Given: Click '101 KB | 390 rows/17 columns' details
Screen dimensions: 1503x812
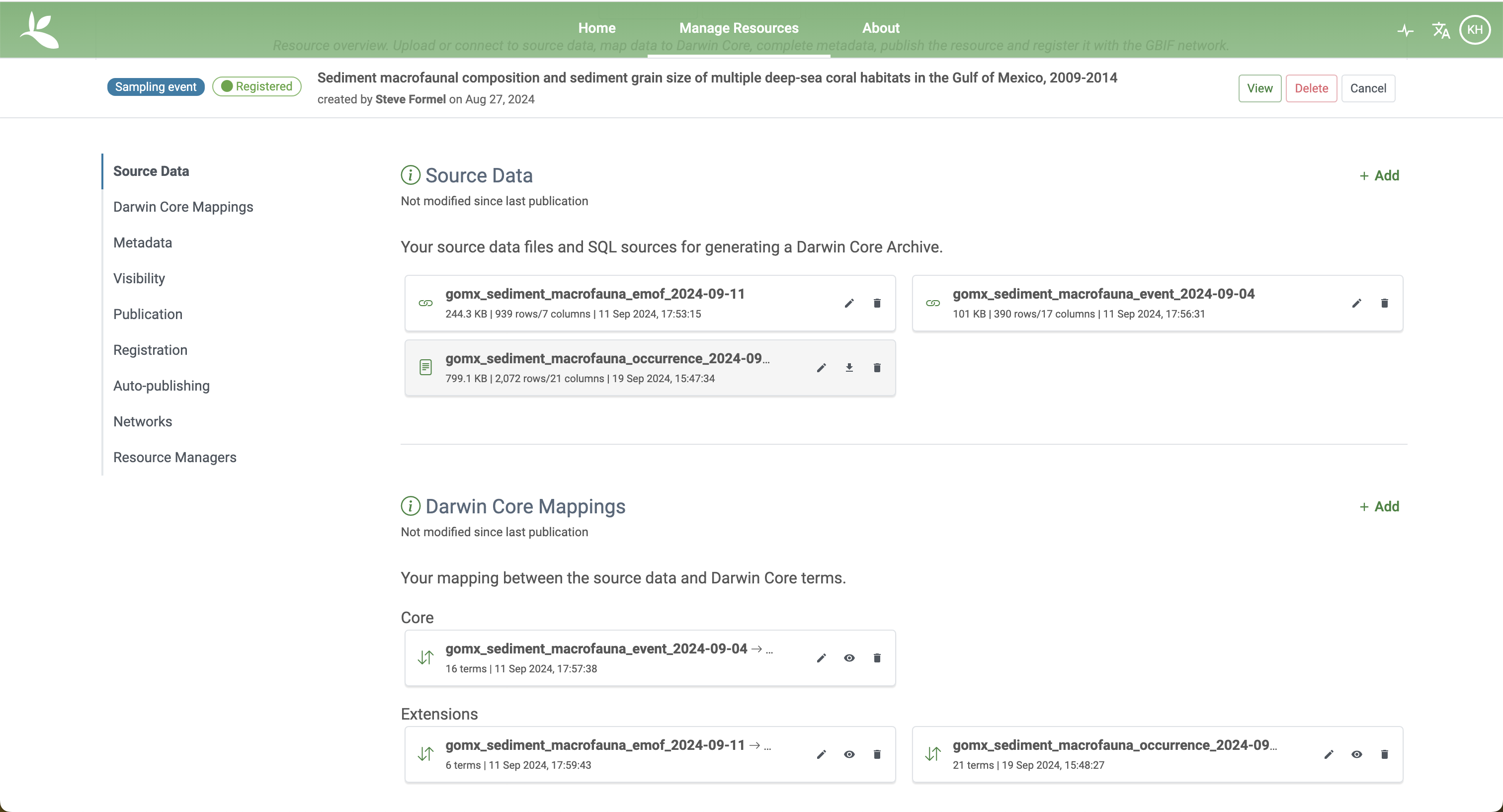Looking at the screenshot, I should (x=1023, y=314).
